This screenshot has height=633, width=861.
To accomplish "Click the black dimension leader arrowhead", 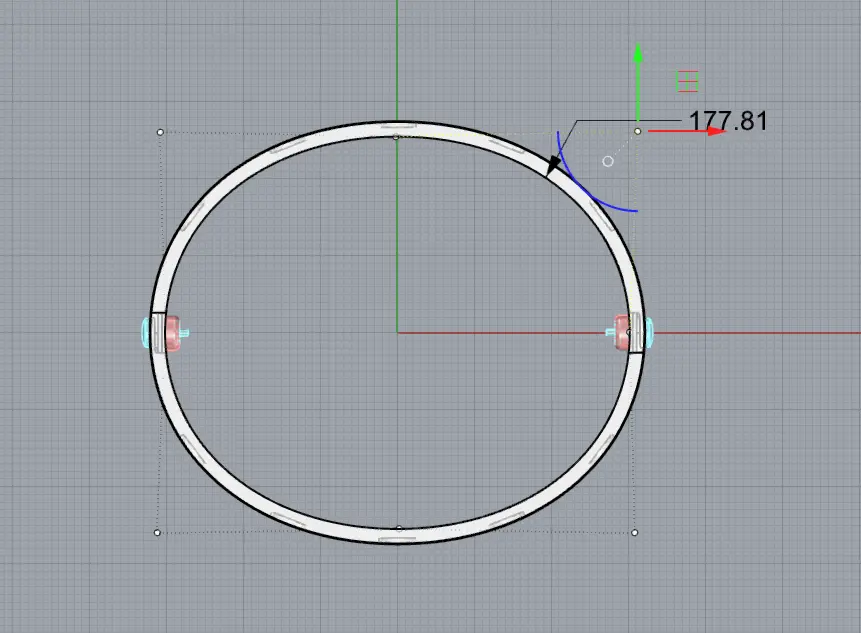I will [551, 167].
